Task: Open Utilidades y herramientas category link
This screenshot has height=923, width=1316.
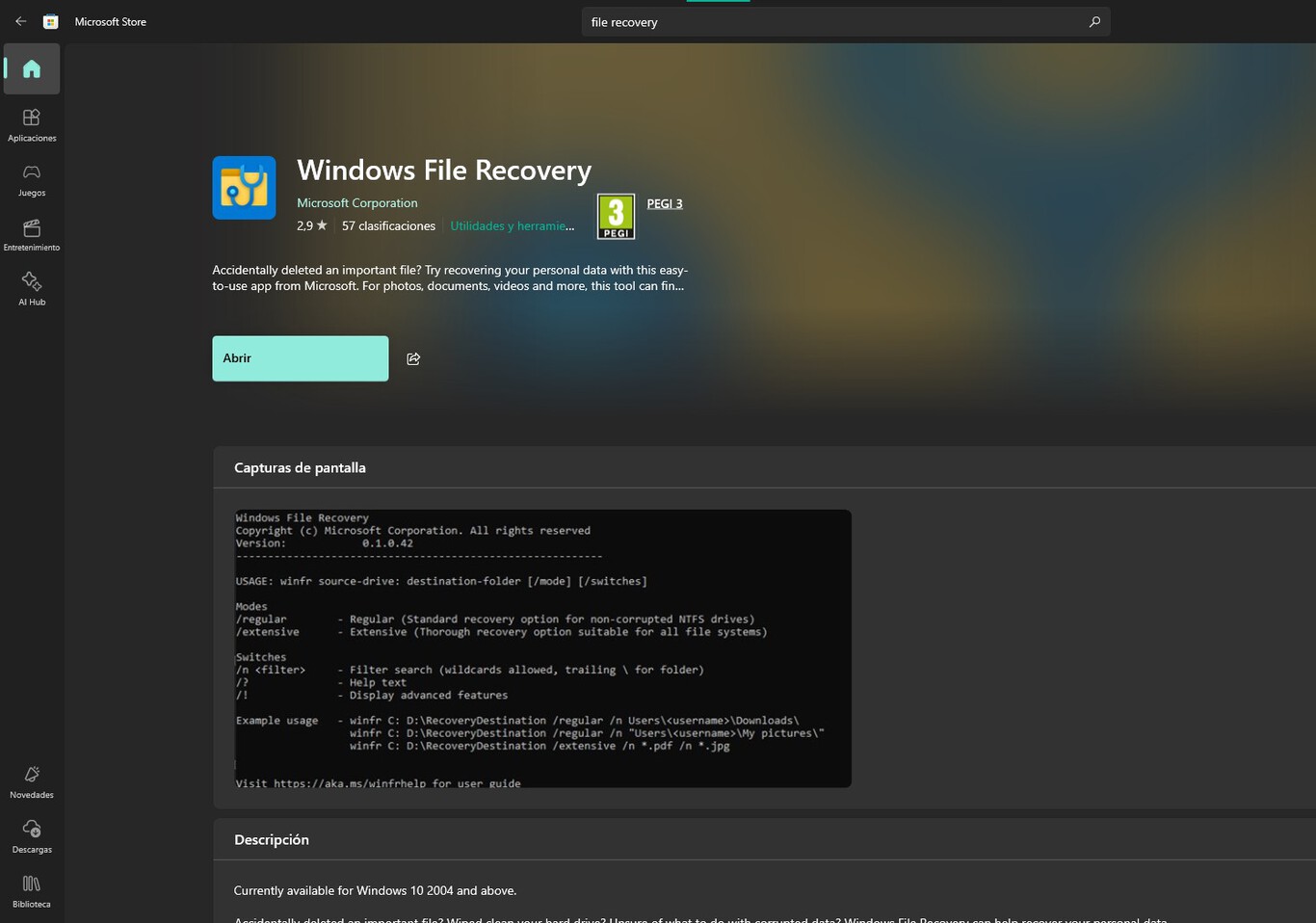Action: click(x=513, y=226)
